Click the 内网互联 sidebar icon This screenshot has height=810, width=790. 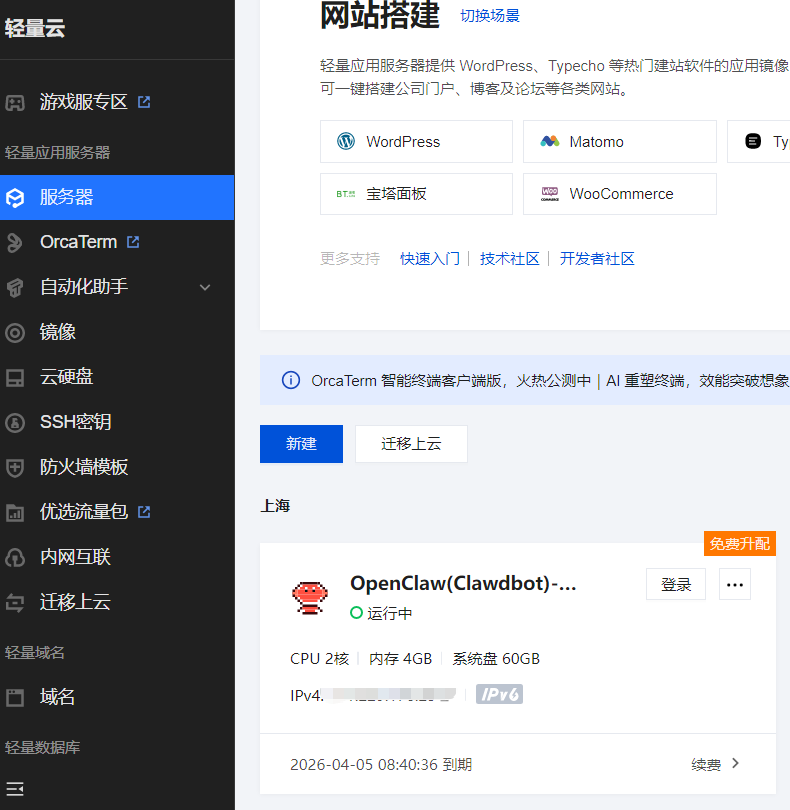pos(15,557)
